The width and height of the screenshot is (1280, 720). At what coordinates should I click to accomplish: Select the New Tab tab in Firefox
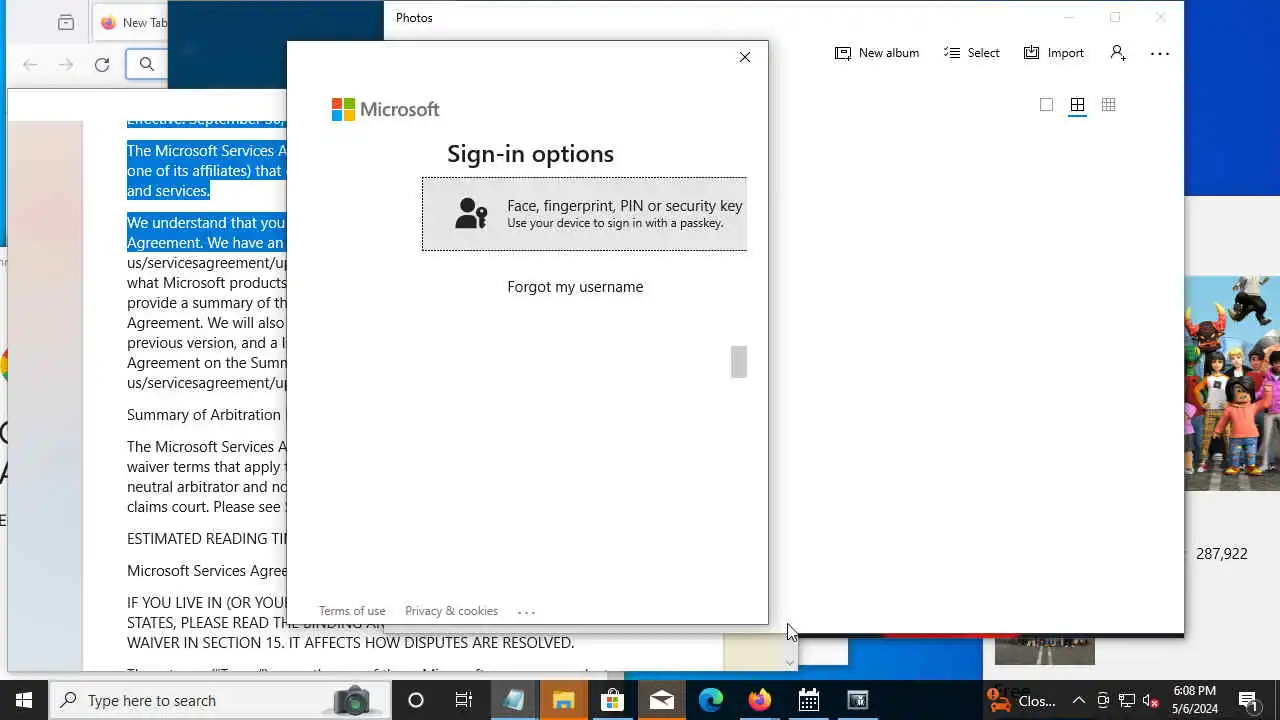[131, 22]
